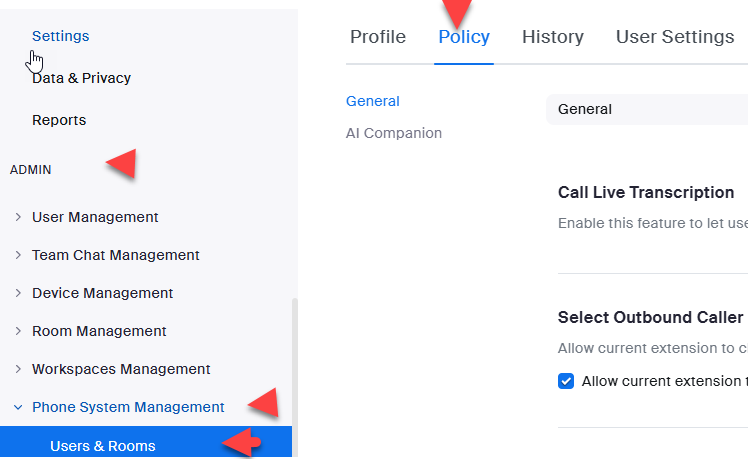Open the Reports page
The image size is (748, 459).
point(59,120)
